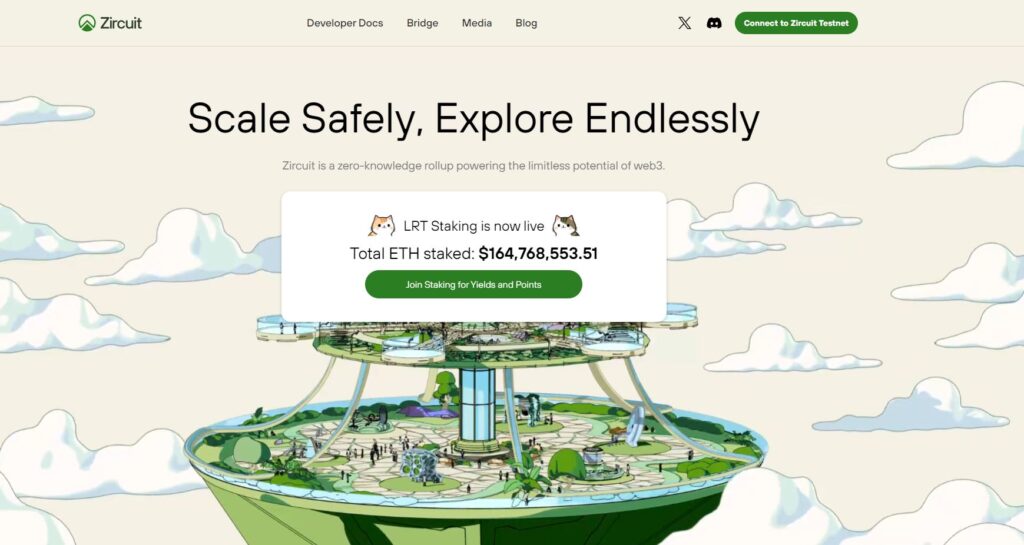Click Join Staking for Yields and Points
The height and width of the screenshot is (545, 1024).
pos(473,285)
